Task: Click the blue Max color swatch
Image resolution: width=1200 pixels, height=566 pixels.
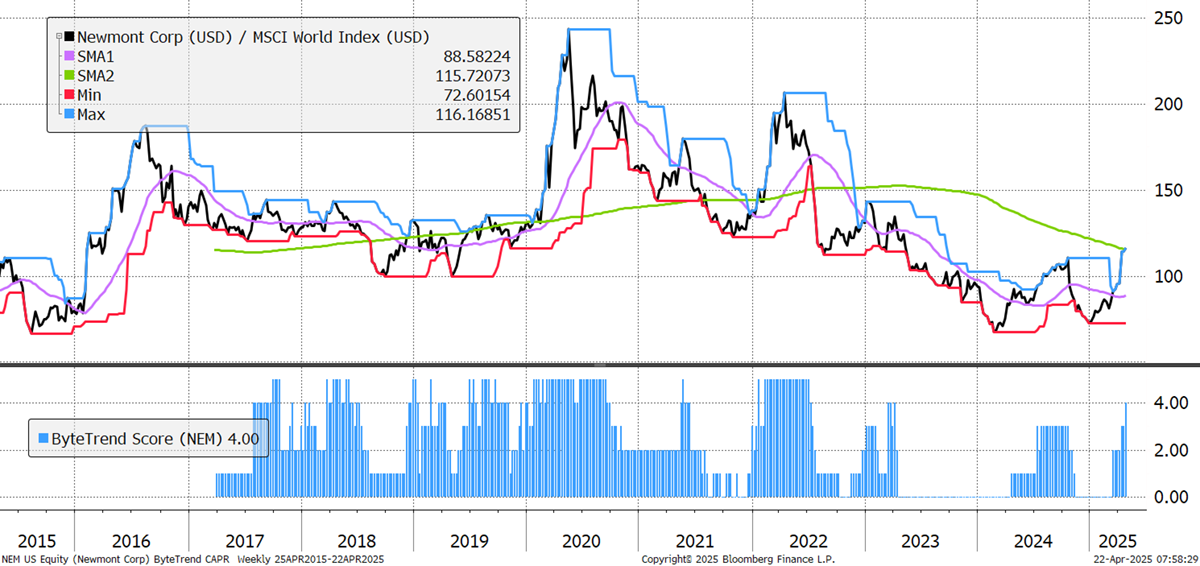Action: click(68, 114)
